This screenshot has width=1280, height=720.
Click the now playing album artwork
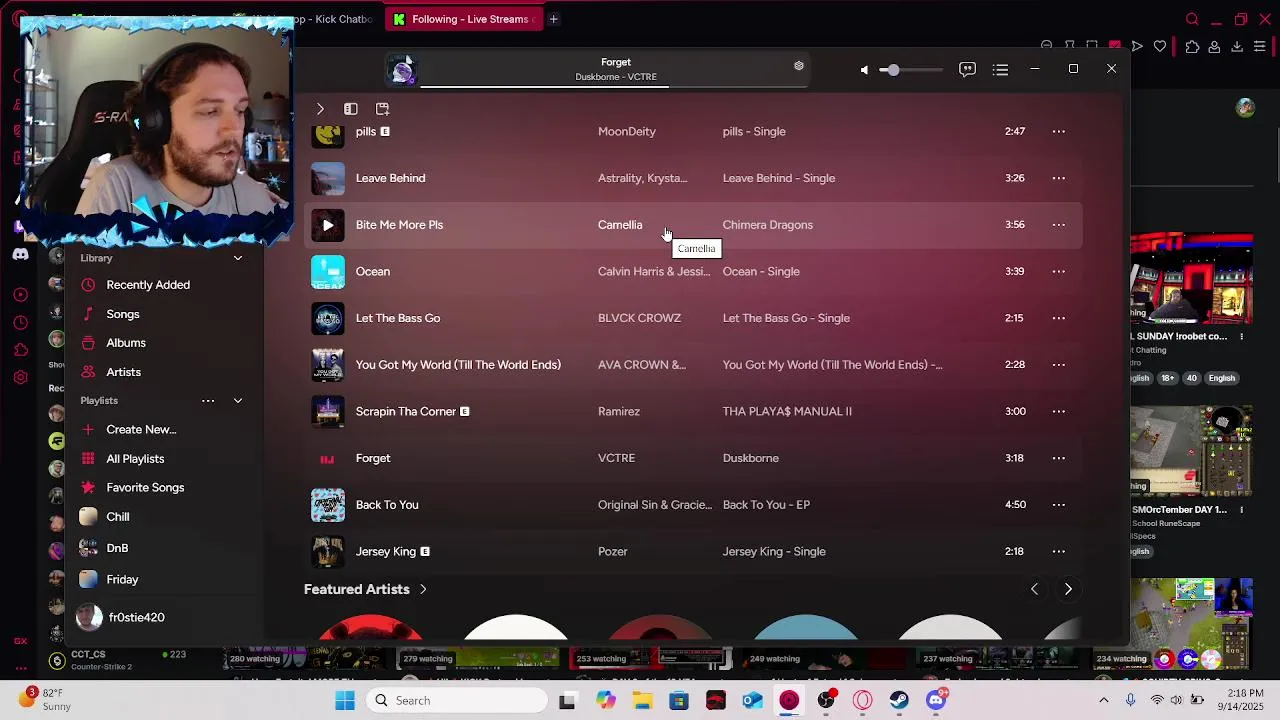click(x=402, y=70)
